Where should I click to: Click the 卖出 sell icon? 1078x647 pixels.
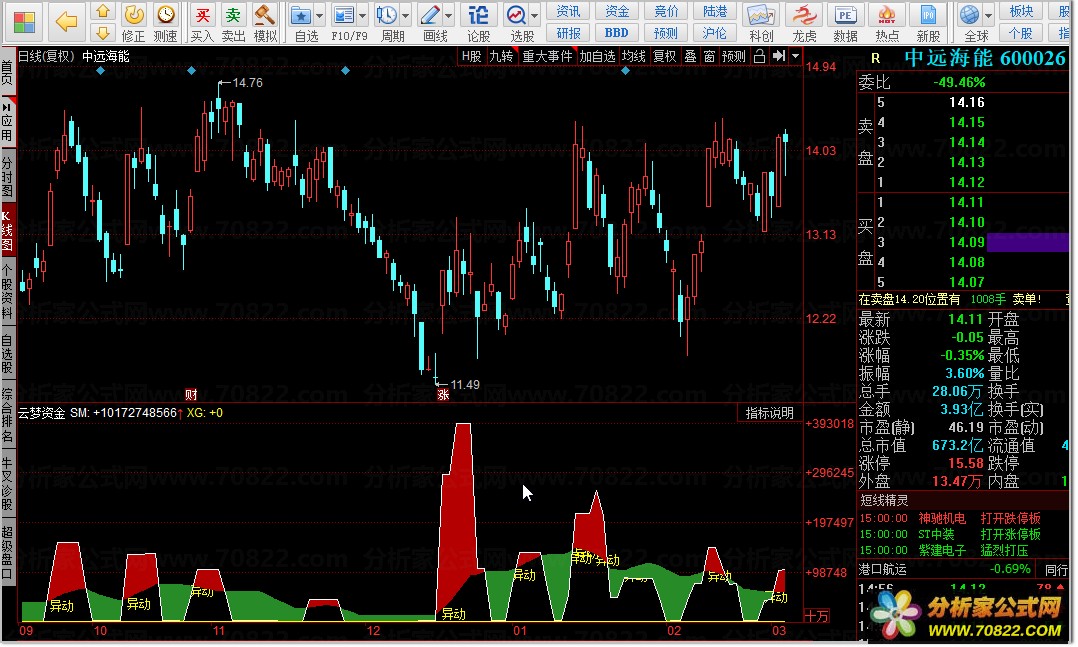pyautogui.click(x=234, y=23)
